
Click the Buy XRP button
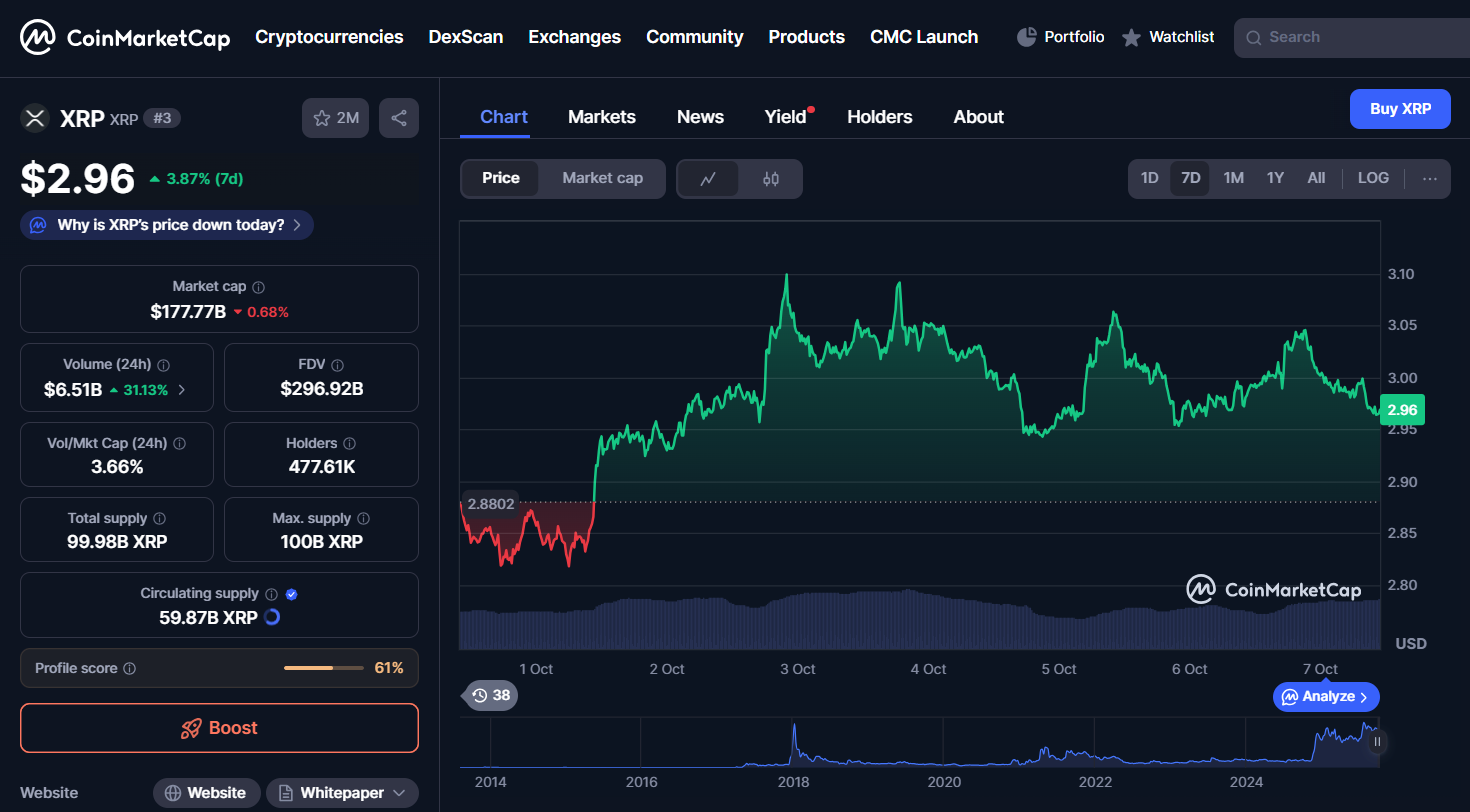pos(1399,109)
